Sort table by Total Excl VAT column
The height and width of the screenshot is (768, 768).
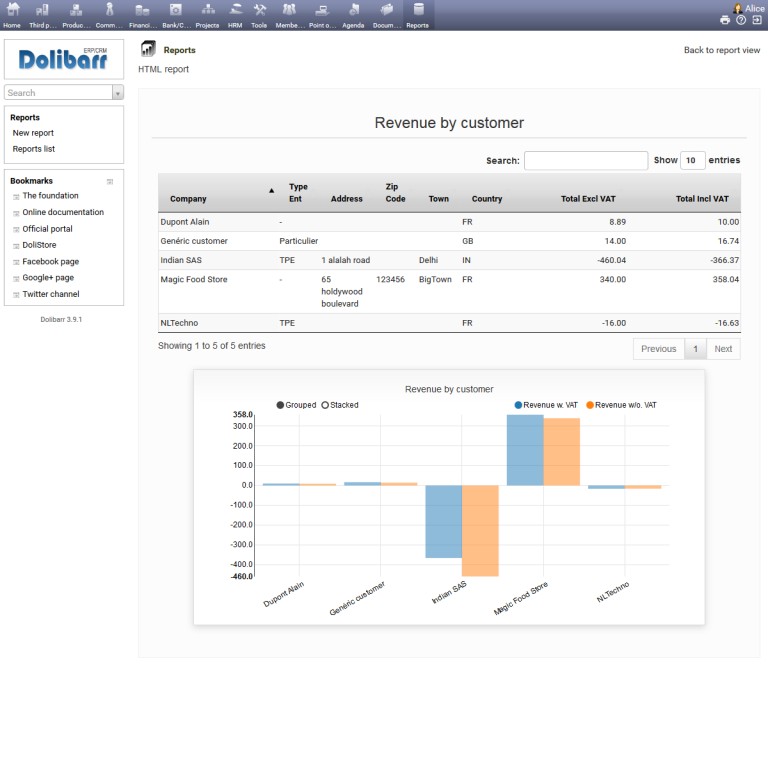coord(588,199)
